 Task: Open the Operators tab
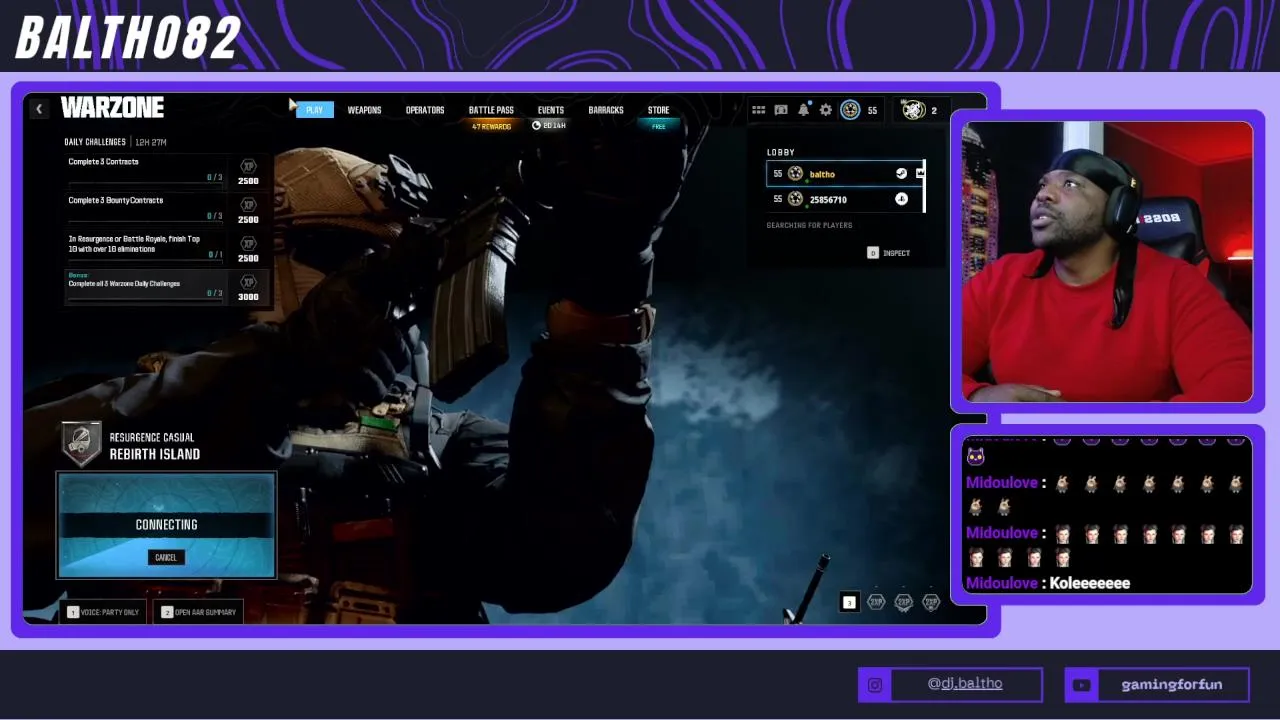pyautogui.click(x=425, y=110)
